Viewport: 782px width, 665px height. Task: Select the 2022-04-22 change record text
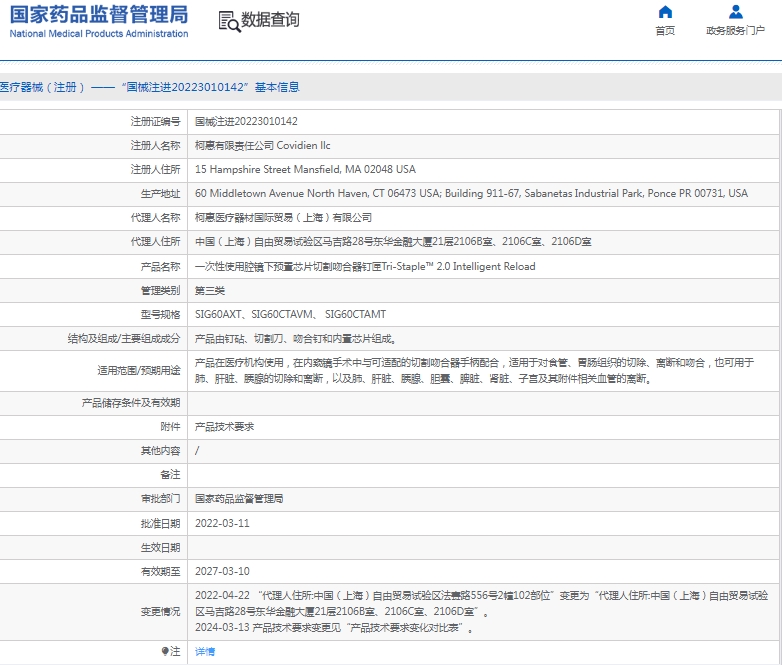tap(481, 603)
